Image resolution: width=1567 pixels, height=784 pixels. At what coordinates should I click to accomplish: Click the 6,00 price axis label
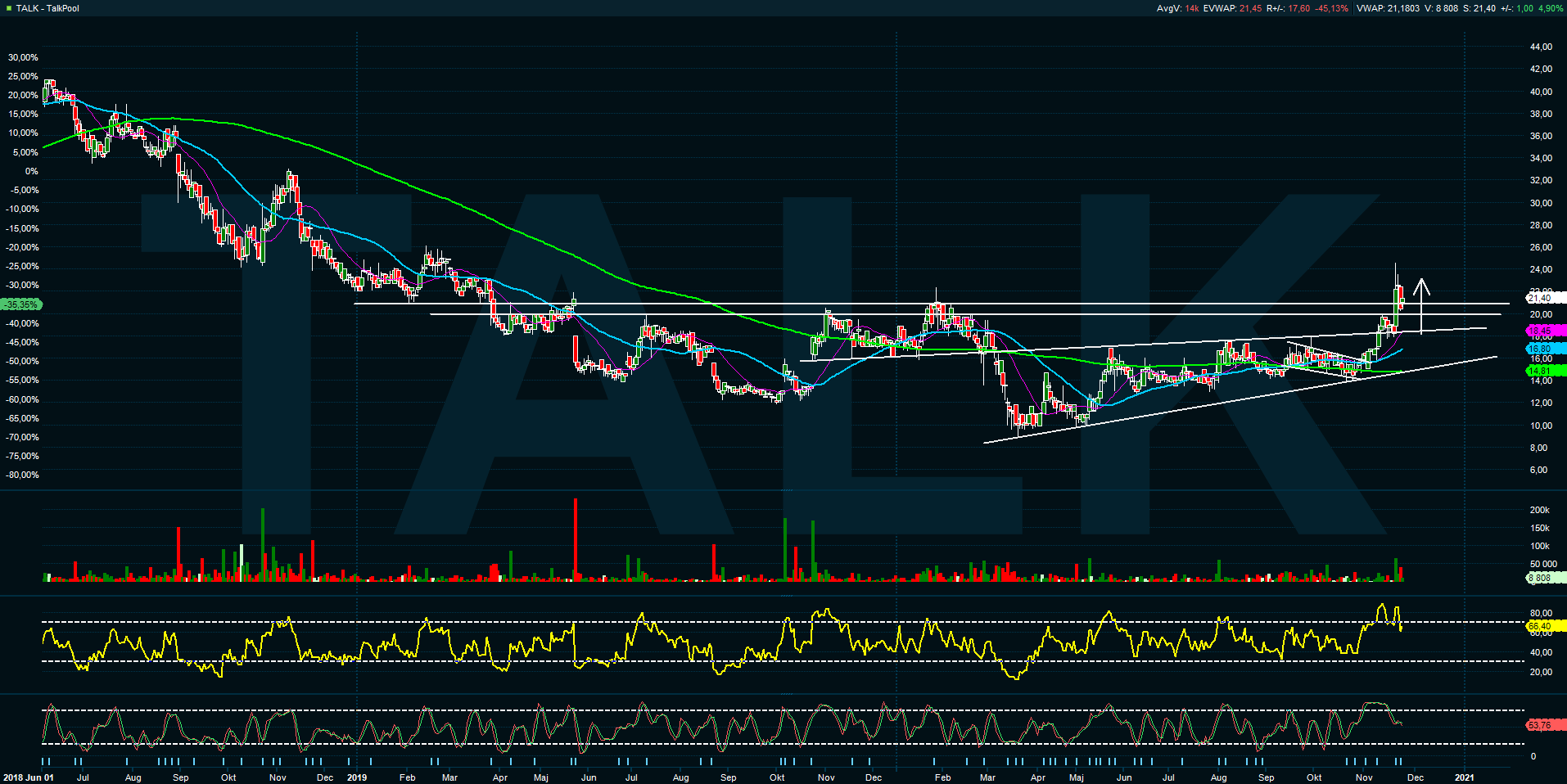1538,470
